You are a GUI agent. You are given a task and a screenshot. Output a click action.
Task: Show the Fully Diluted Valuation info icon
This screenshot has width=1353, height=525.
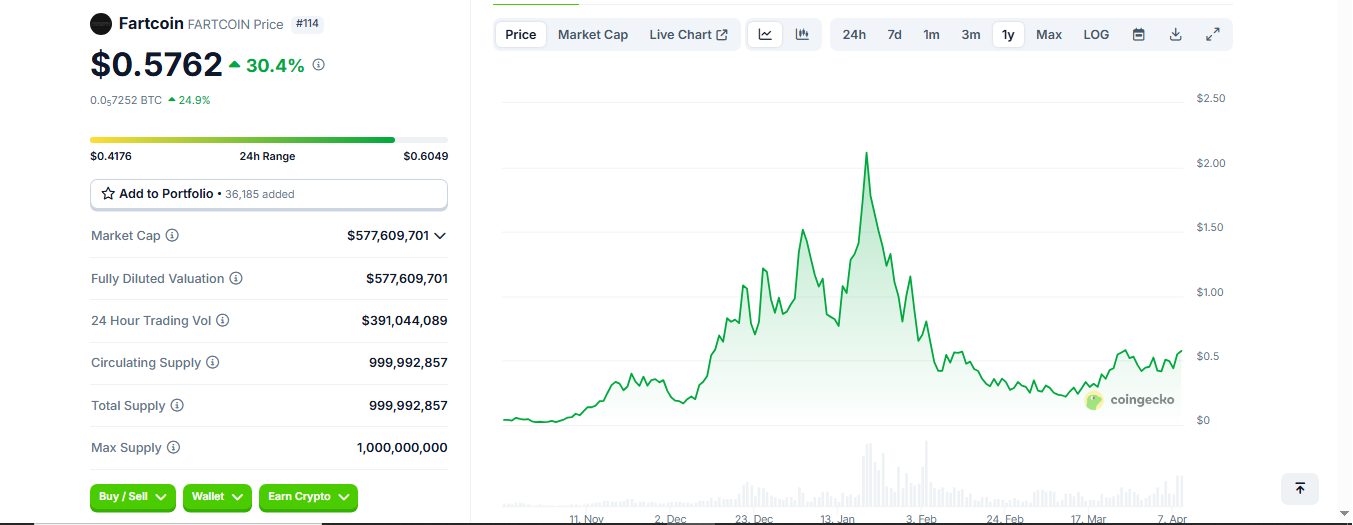(x=236, y=278)
